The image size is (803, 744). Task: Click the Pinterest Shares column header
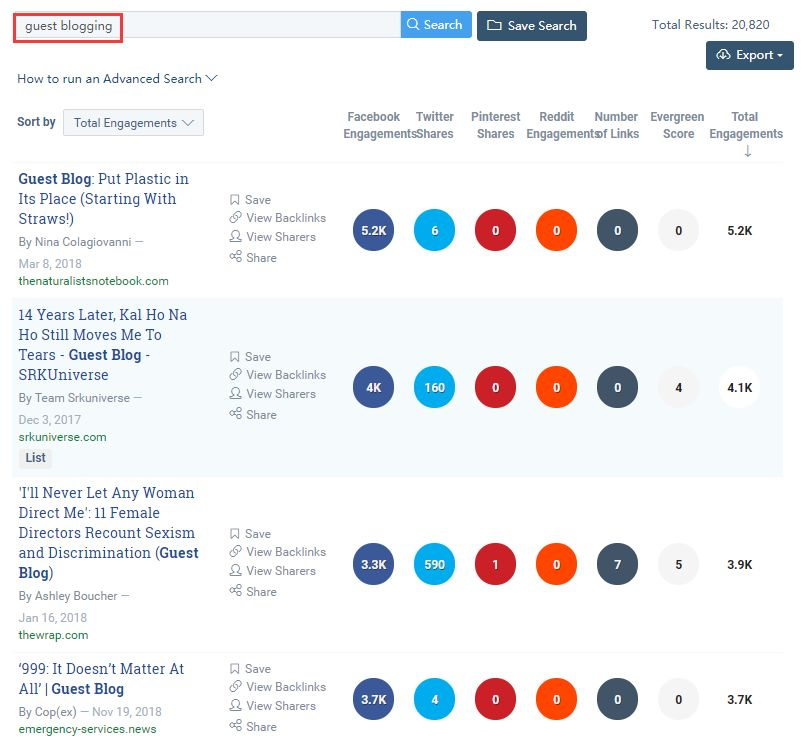click(x=495, y=125)
